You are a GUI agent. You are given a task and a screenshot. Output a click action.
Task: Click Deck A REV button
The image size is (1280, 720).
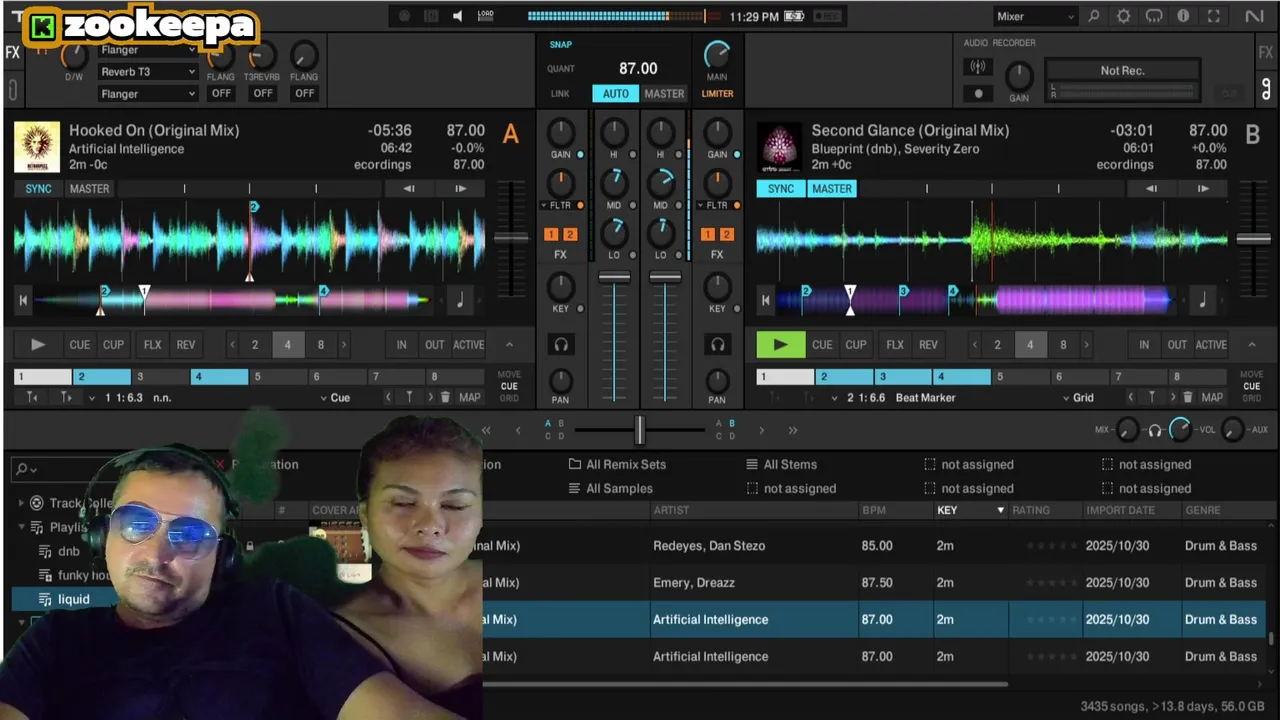[186, 344]
